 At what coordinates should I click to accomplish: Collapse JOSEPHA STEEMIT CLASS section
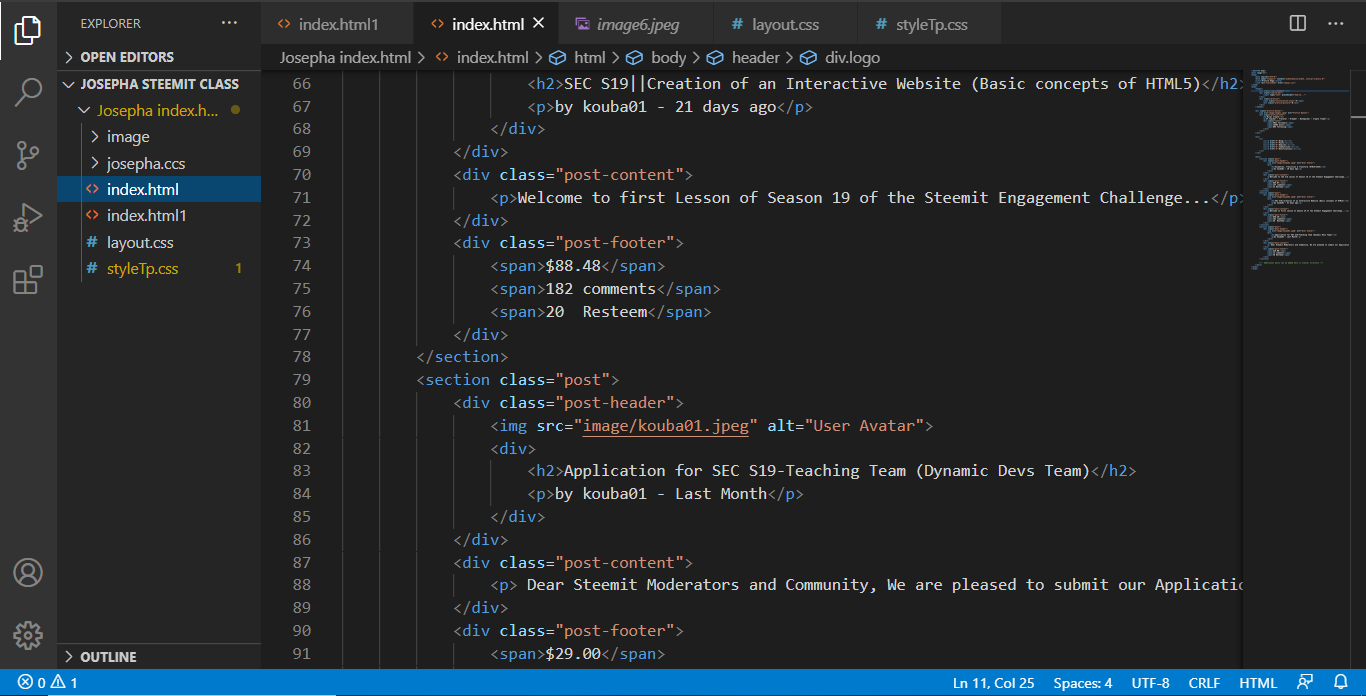(x=160, y=84)
